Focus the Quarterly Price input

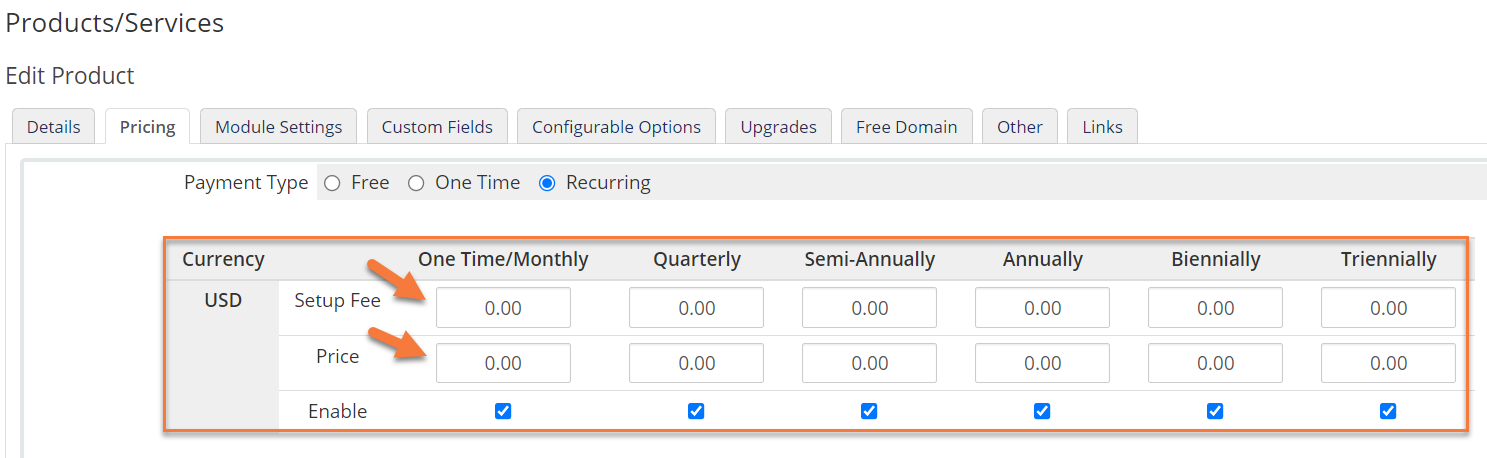[696, 363]
